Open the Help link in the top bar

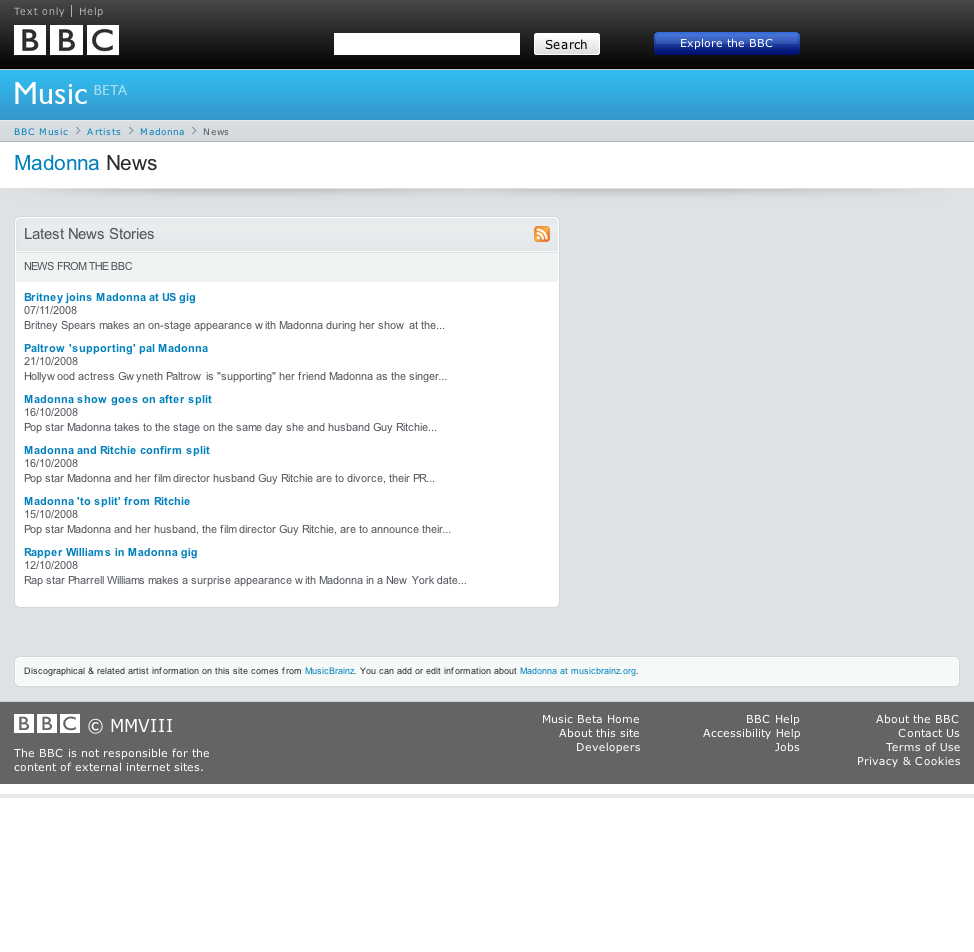coord(91,11)
